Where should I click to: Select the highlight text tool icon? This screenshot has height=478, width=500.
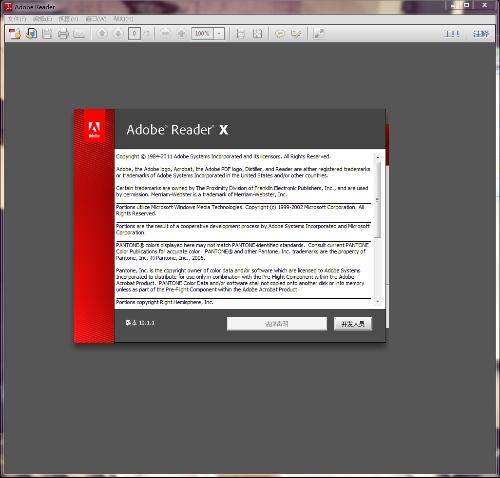[x=296, y=34]
